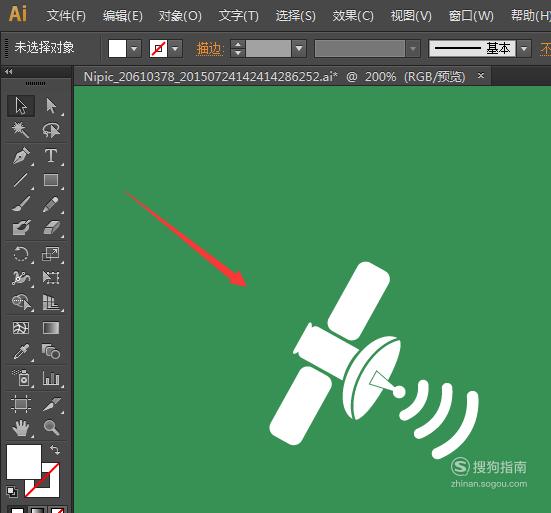Viewport: 551px width, 513px height.
Task: Open the 效果(C) menu
Action: [x=353, y=15]
